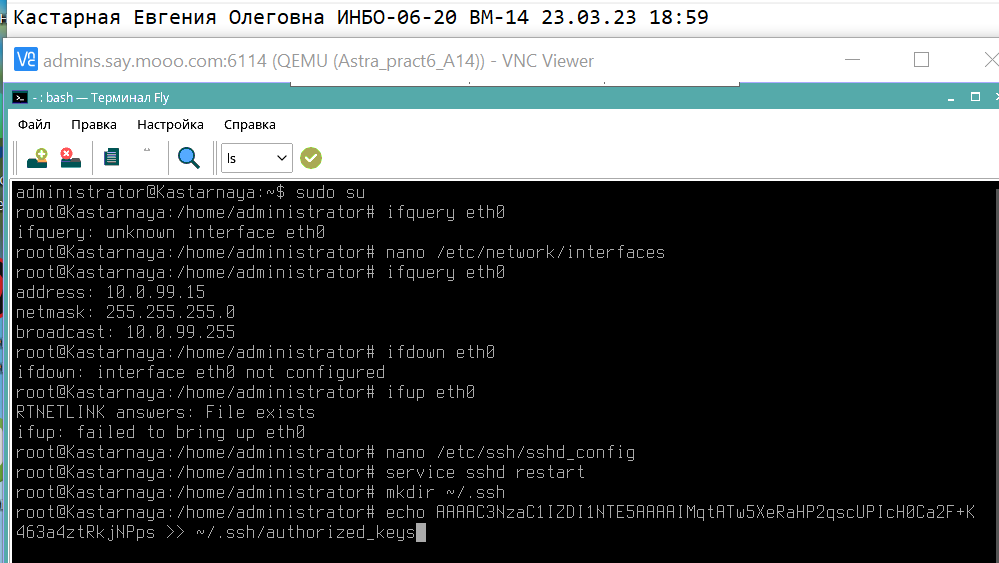This screenshot has width=999, height=563.
Task: Click the 'mkdir ~/.ssh' command
Action: pyautogui.click(x=445, y=492)
